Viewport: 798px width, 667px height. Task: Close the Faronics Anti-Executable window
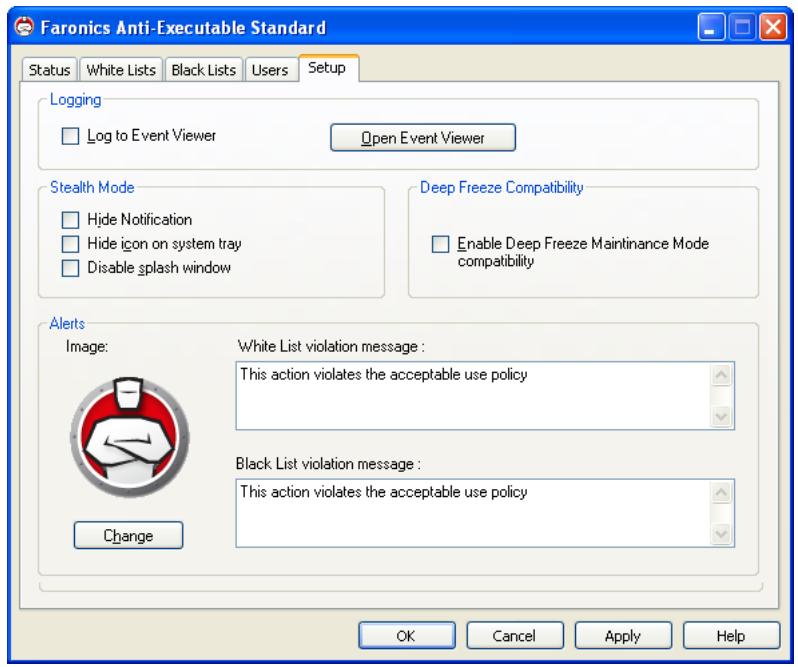(x=773, y=26)
